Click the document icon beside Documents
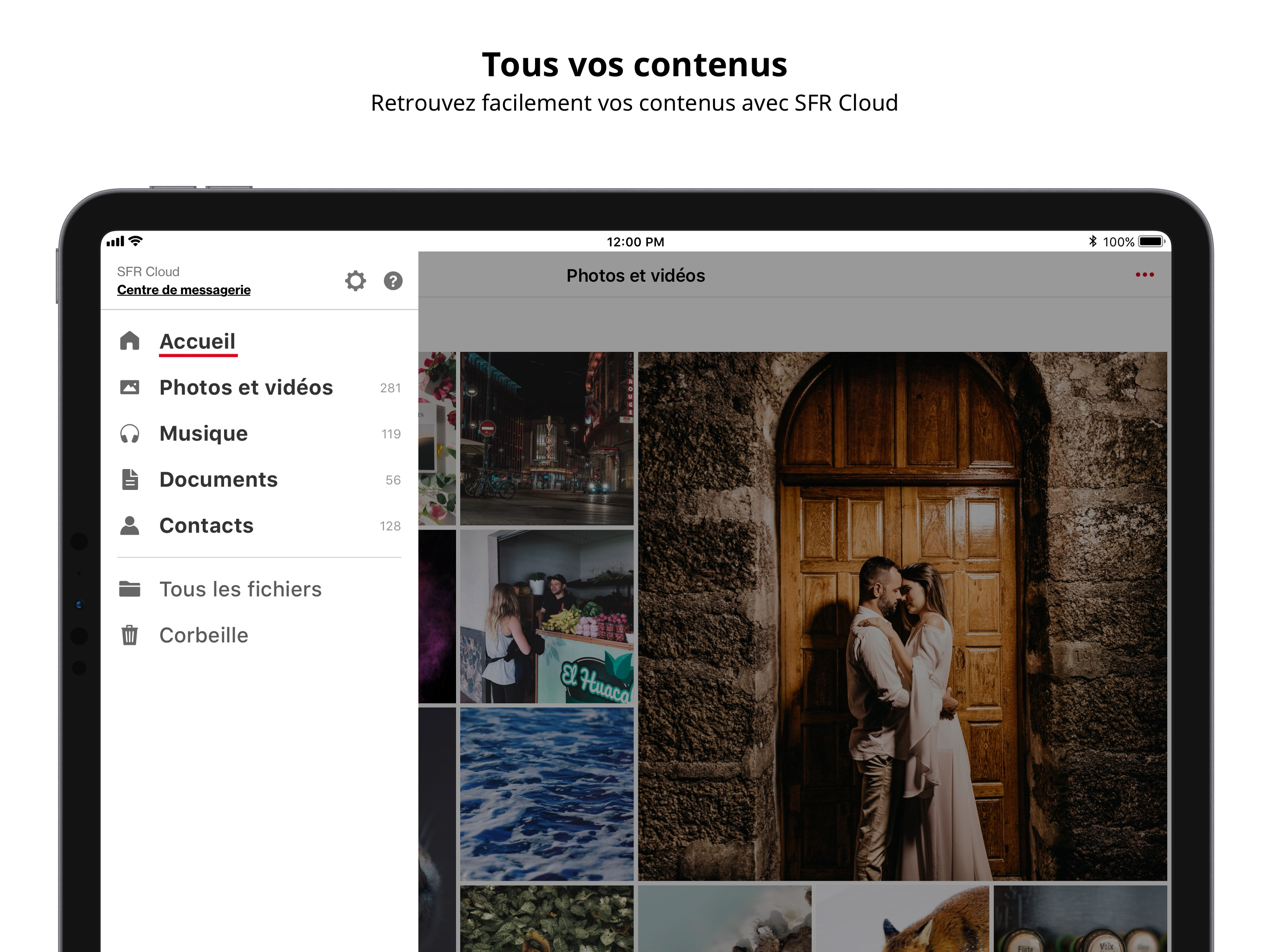 (x=130, y=479)
